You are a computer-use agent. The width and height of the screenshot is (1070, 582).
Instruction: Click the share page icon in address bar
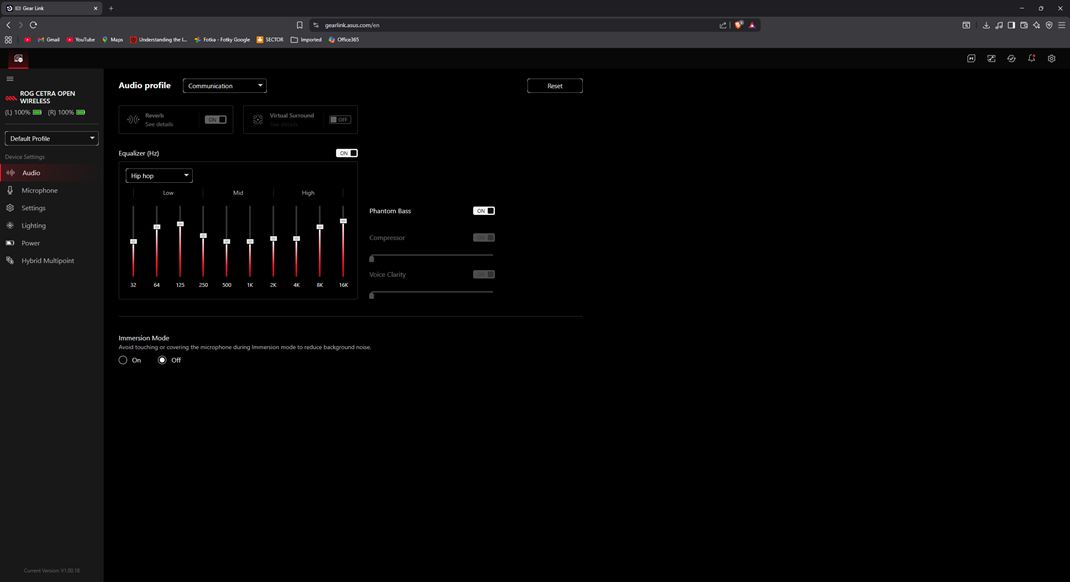click(723, 25)
